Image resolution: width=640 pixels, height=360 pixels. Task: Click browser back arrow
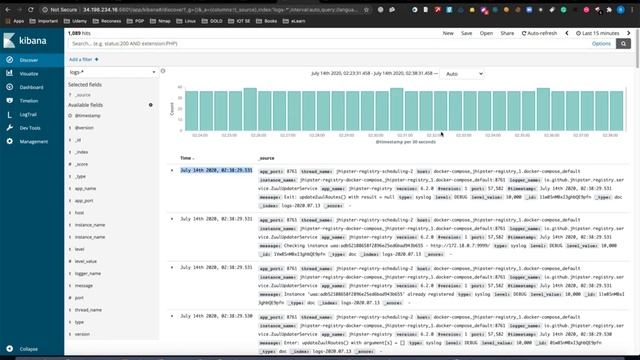[7, 9]
